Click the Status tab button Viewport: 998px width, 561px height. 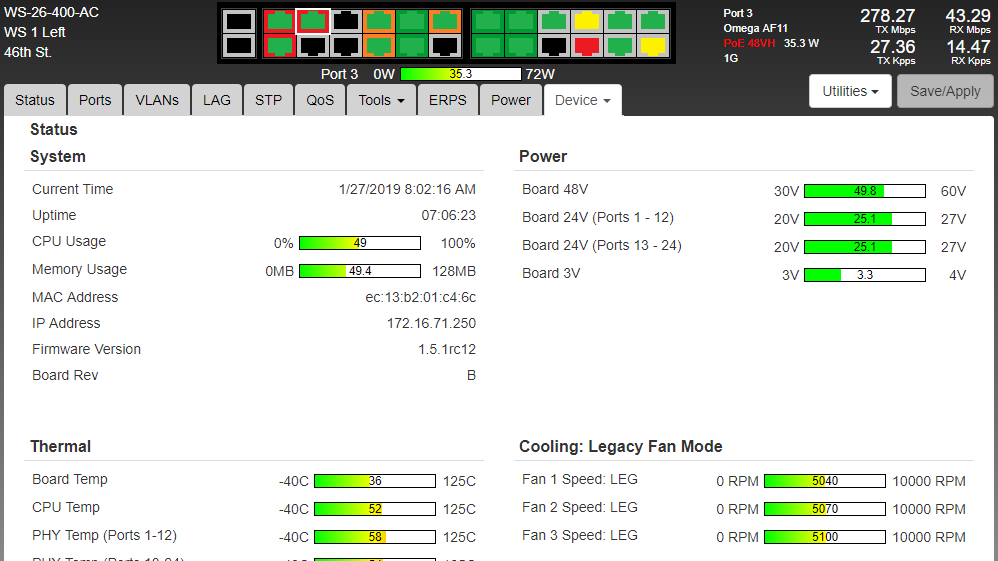tap(35, 100)
